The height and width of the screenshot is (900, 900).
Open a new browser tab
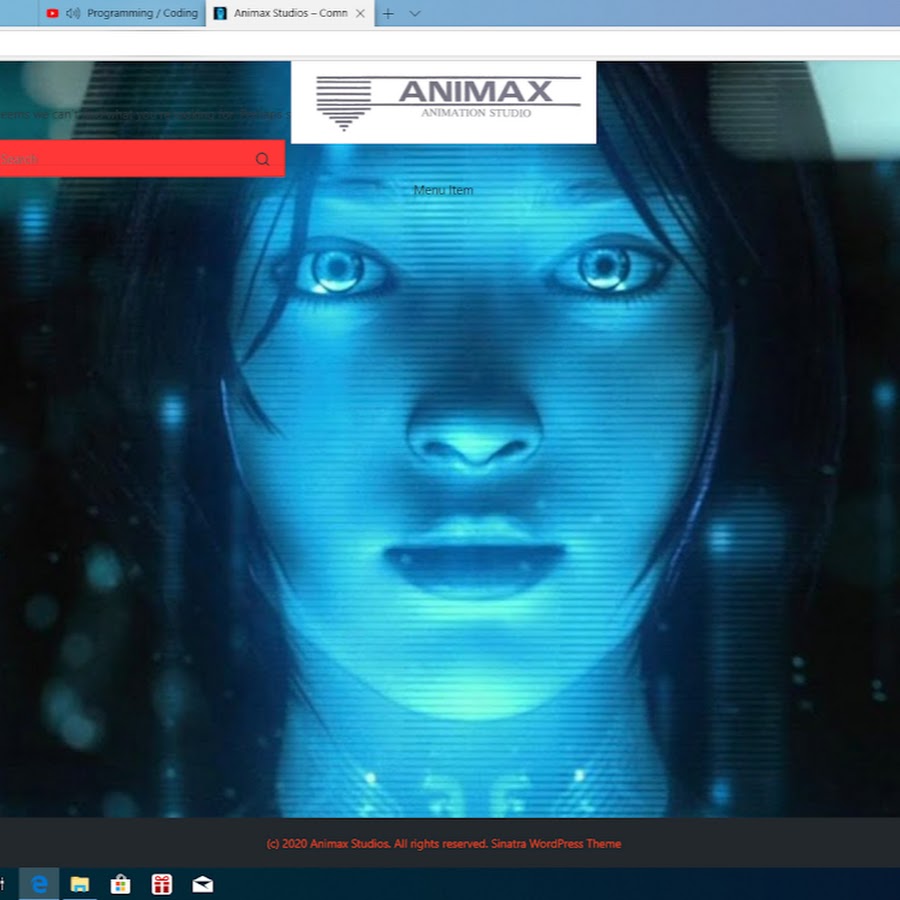click(x=388, y=13)
